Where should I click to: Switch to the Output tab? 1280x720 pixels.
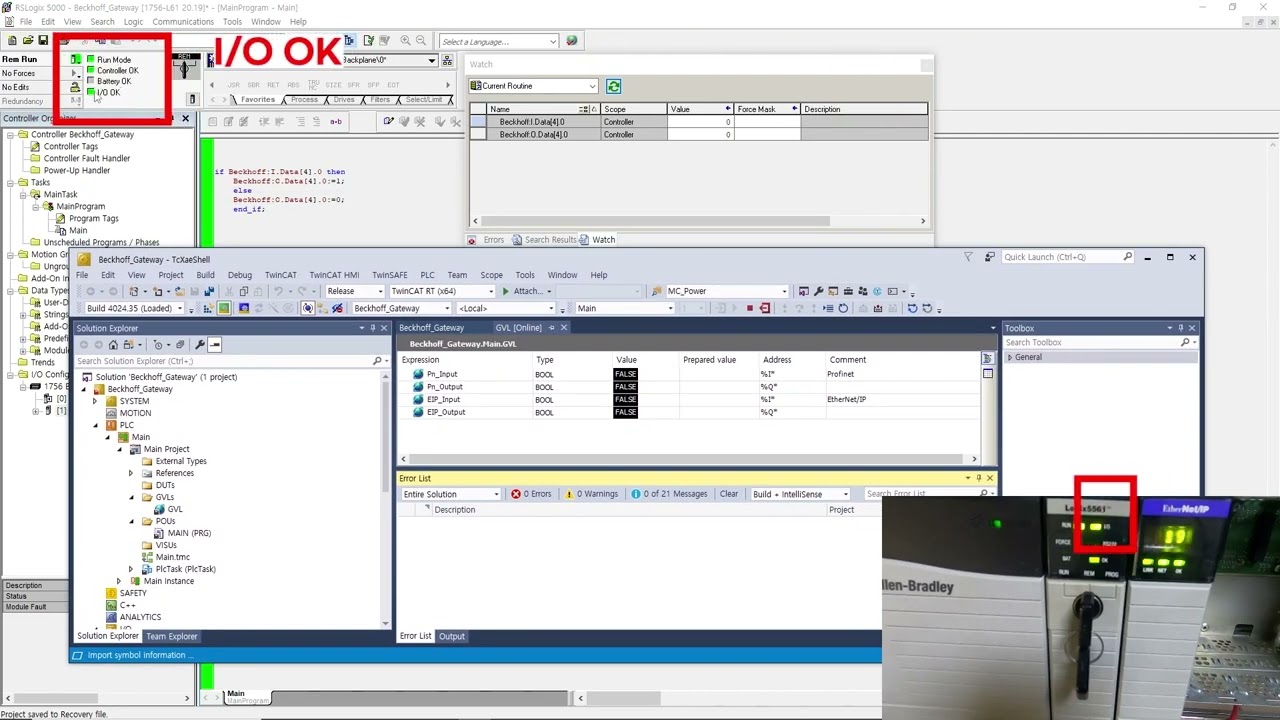(x=452, y=636)
